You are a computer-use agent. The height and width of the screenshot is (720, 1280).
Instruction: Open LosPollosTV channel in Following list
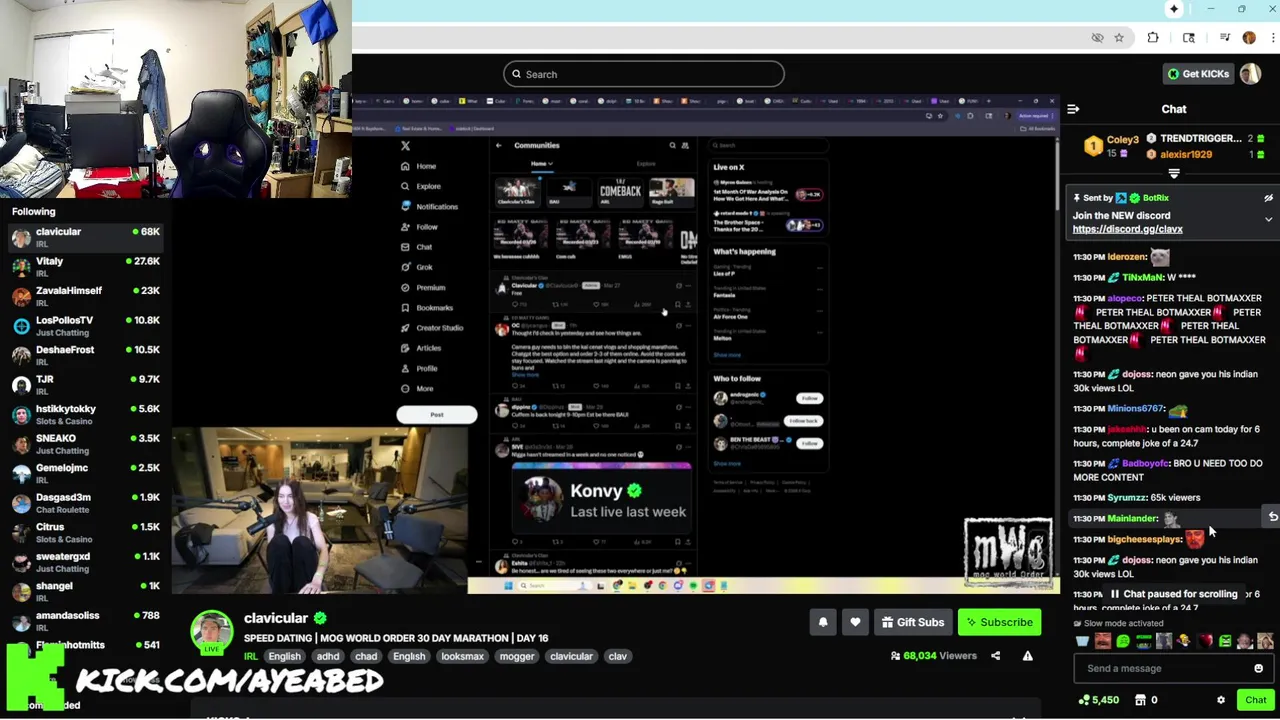(86, 326)
